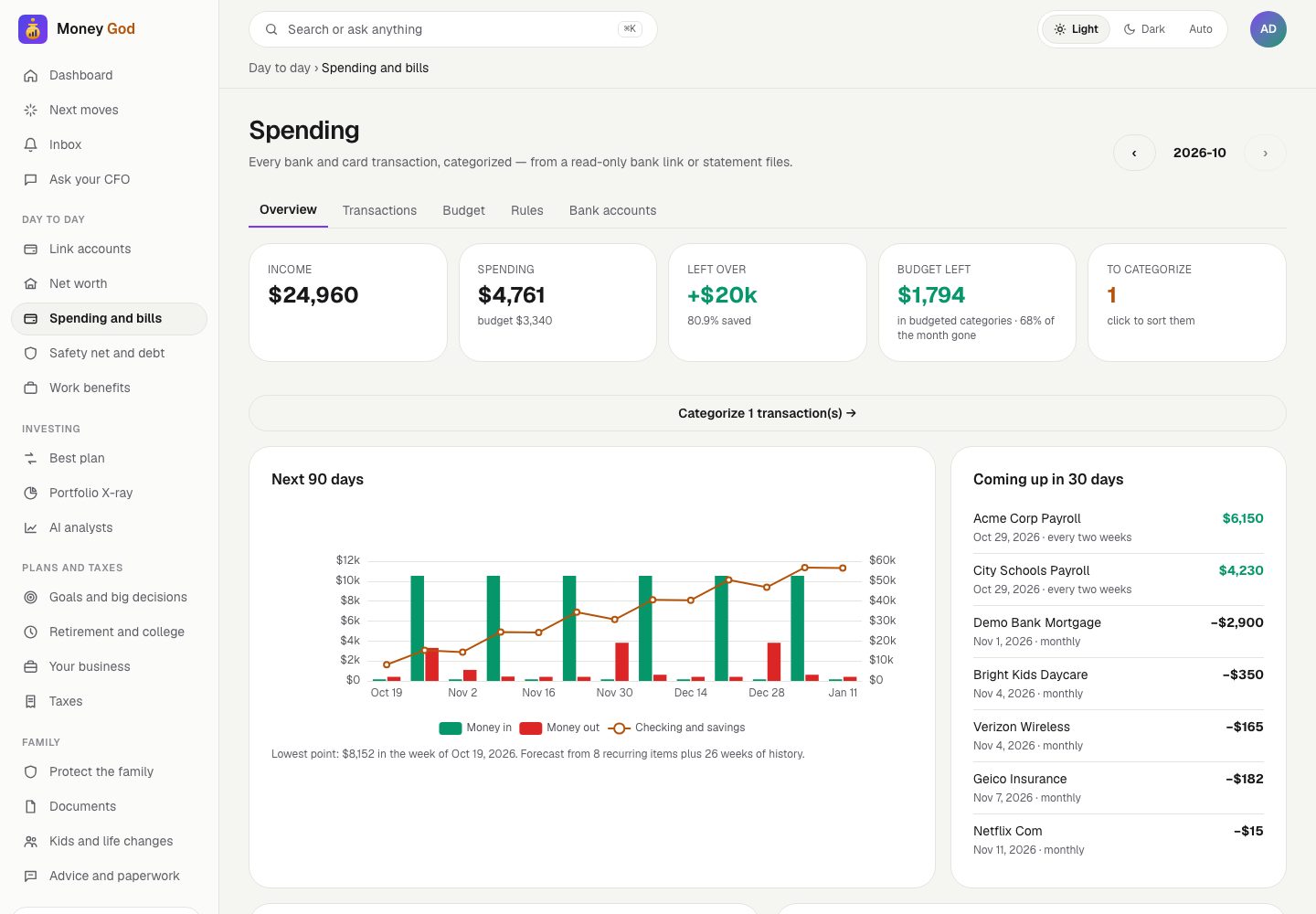Screen dimensions: 1316x914
Task: Open the To Categorize card
Action: tap(1187, 303)
